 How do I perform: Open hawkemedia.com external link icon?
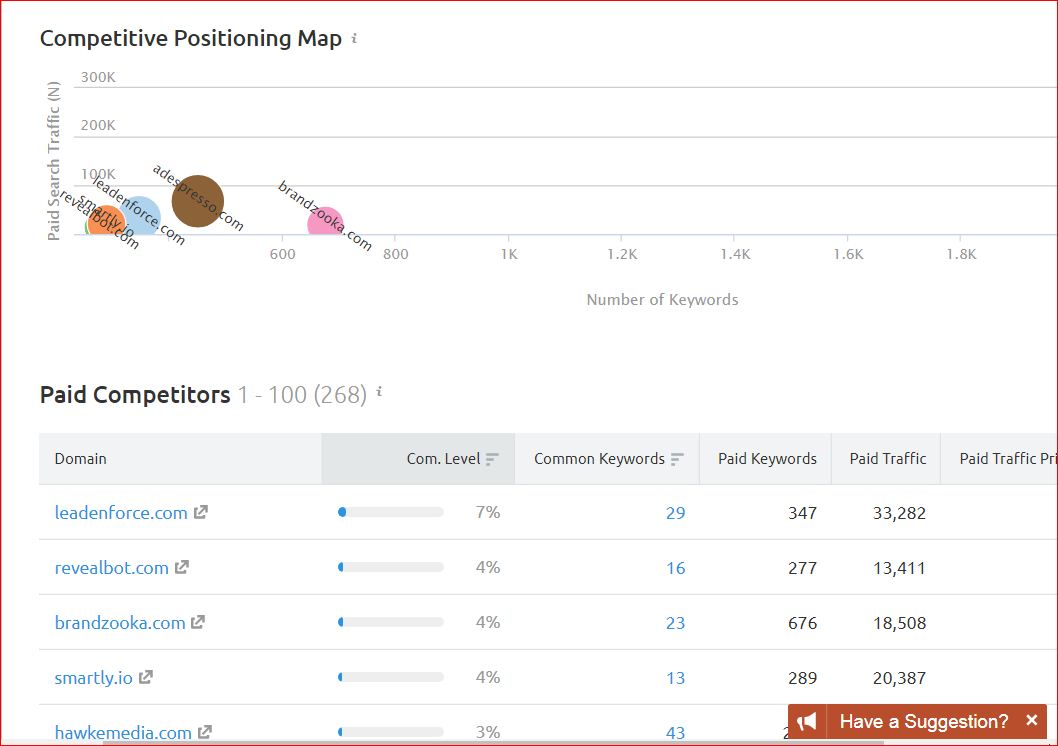(x=205, y=732)
